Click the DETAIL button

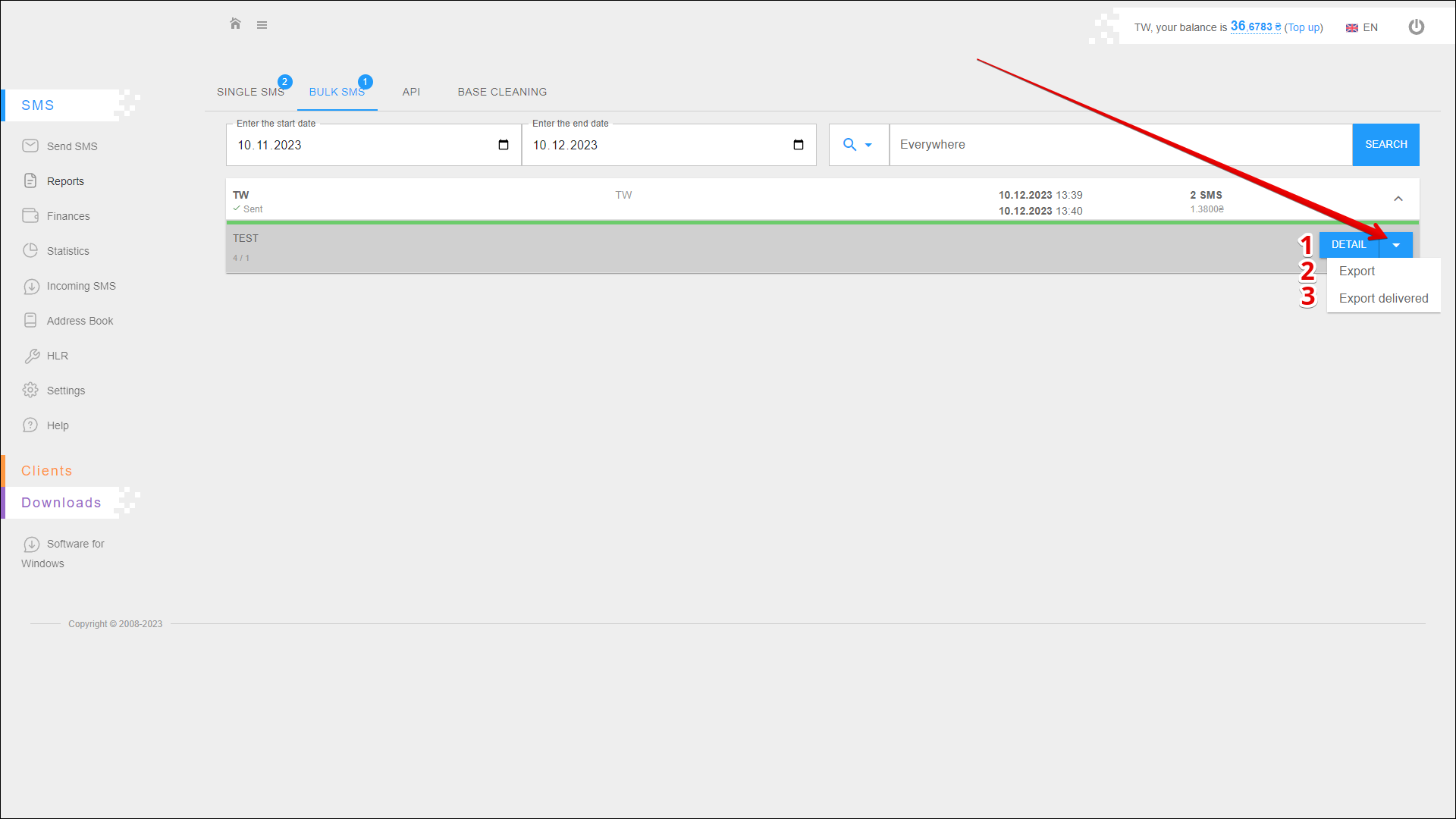tap(1348, 244)
